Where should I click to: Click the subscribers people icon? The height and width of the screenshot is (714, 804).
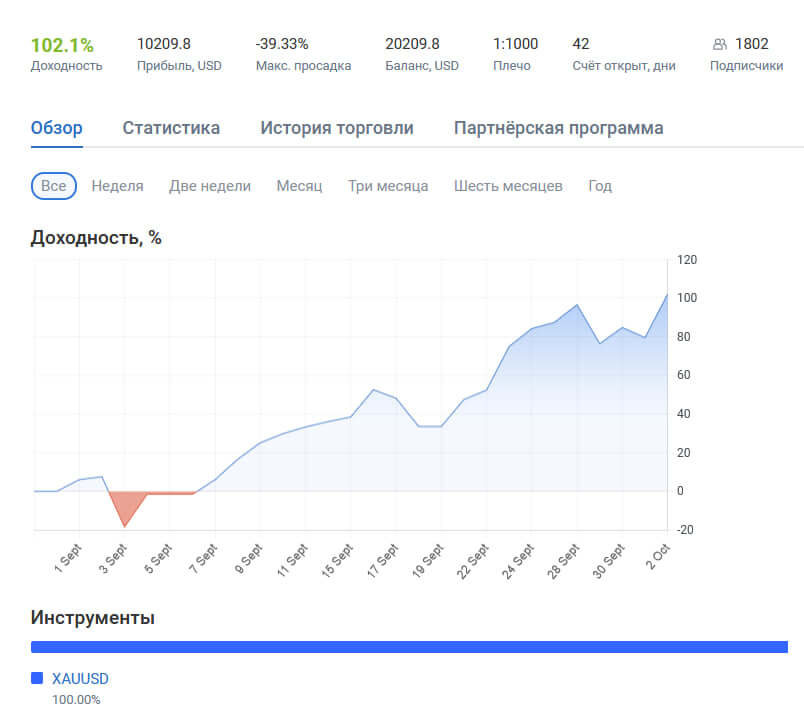click(x=720, y=45)
